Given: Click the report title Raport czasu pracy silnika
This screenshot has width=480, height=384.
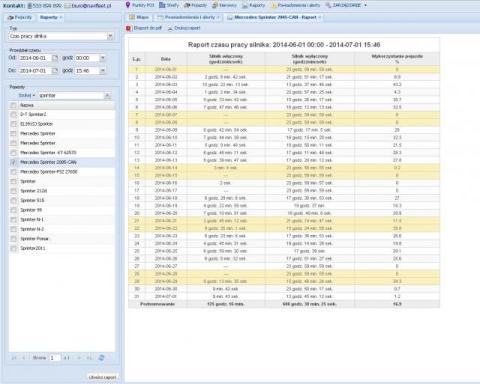Looking at the screenshot, I should coord(284,45).
